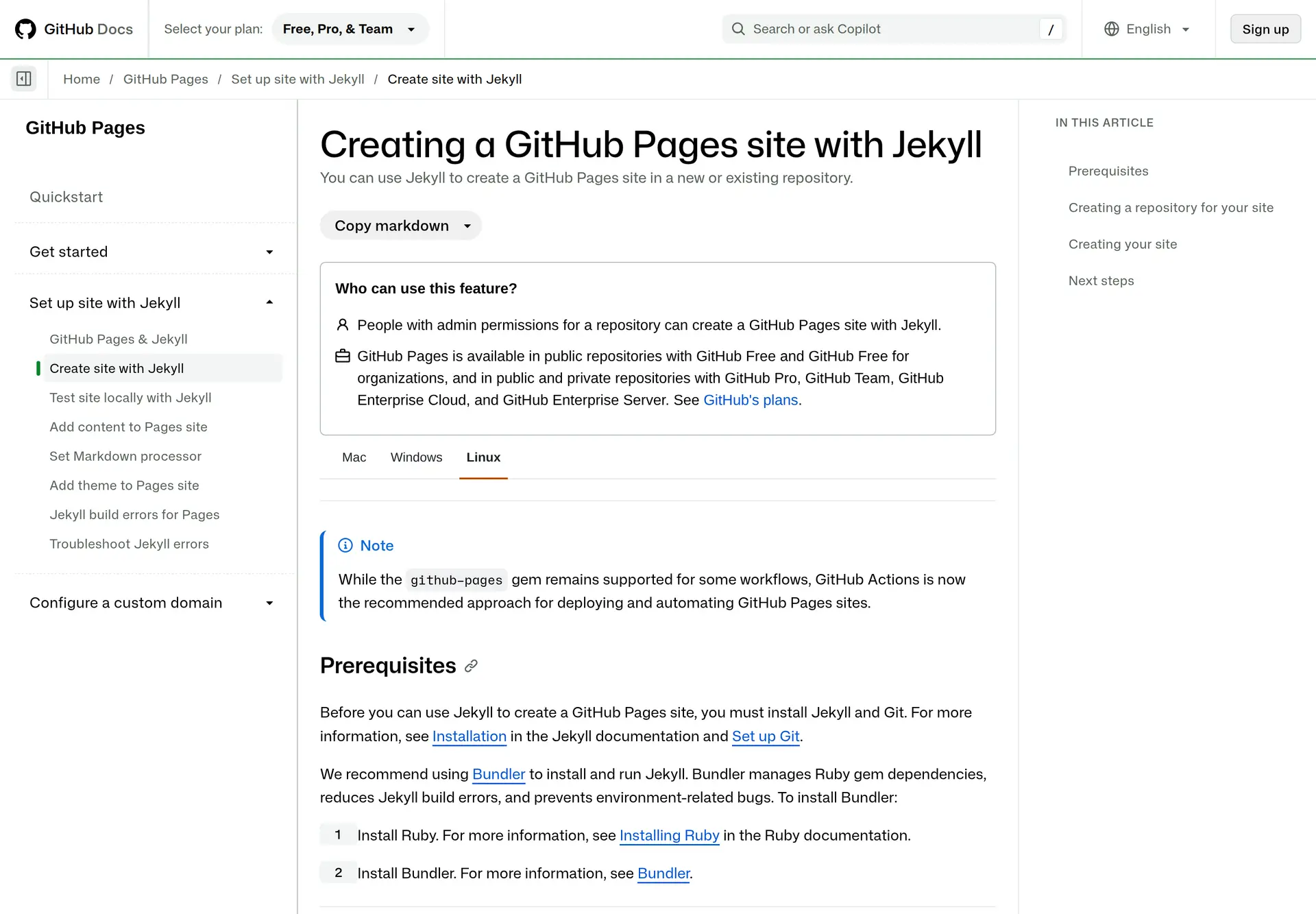Screen dimensions: 1316x914
Task: Jump to Creating your site outline link
Action: (1123, 244)
